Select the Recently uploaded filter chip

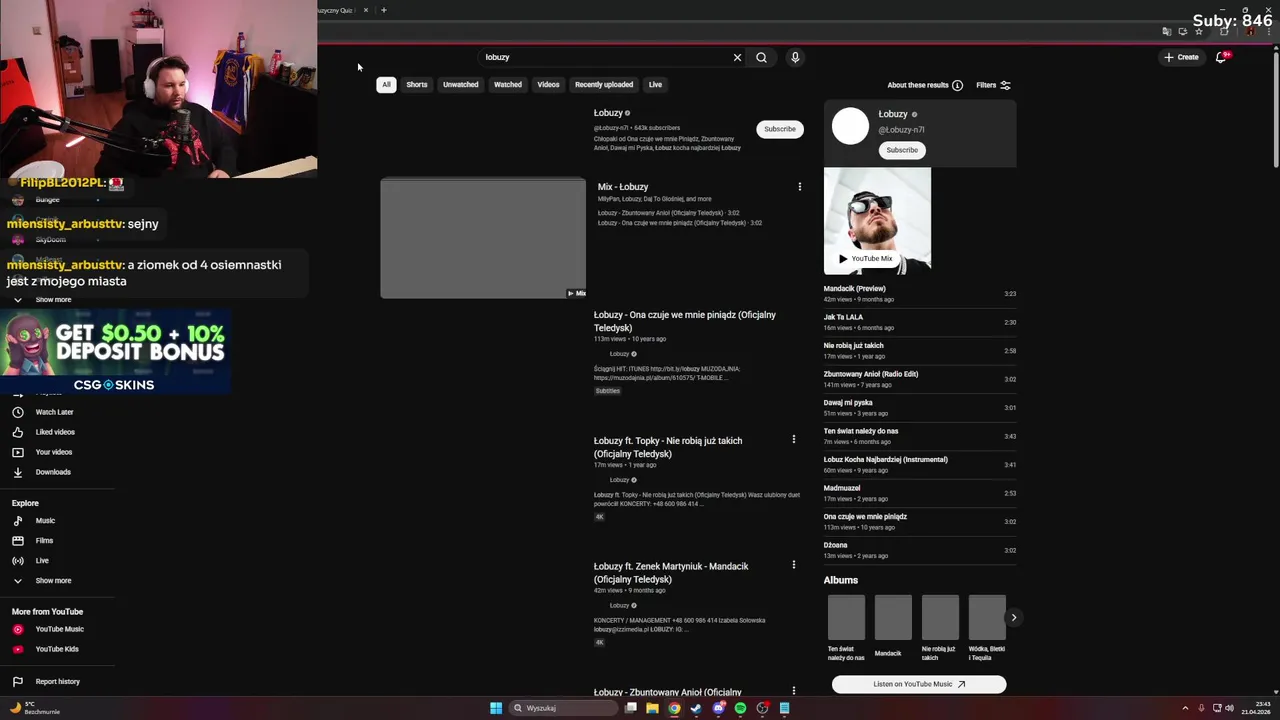click(603, 84)
